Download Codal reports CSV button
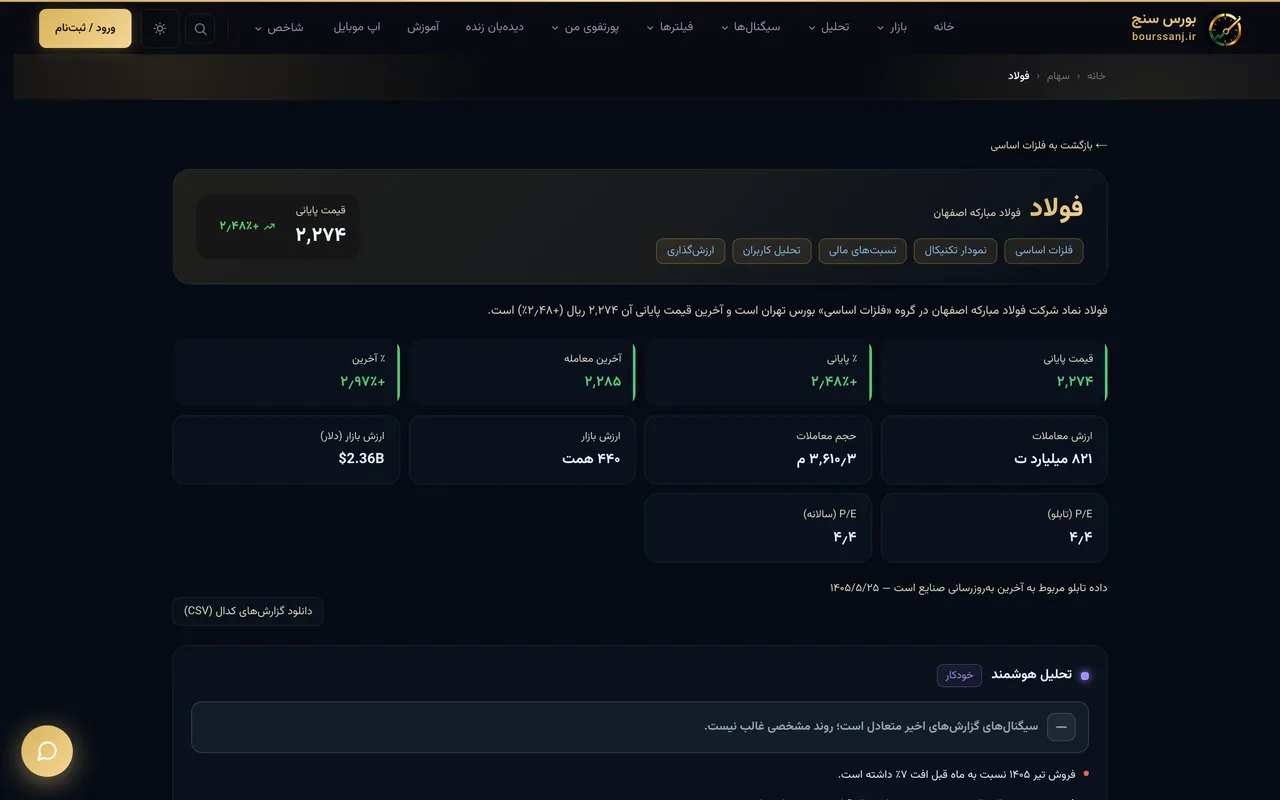 248,611
